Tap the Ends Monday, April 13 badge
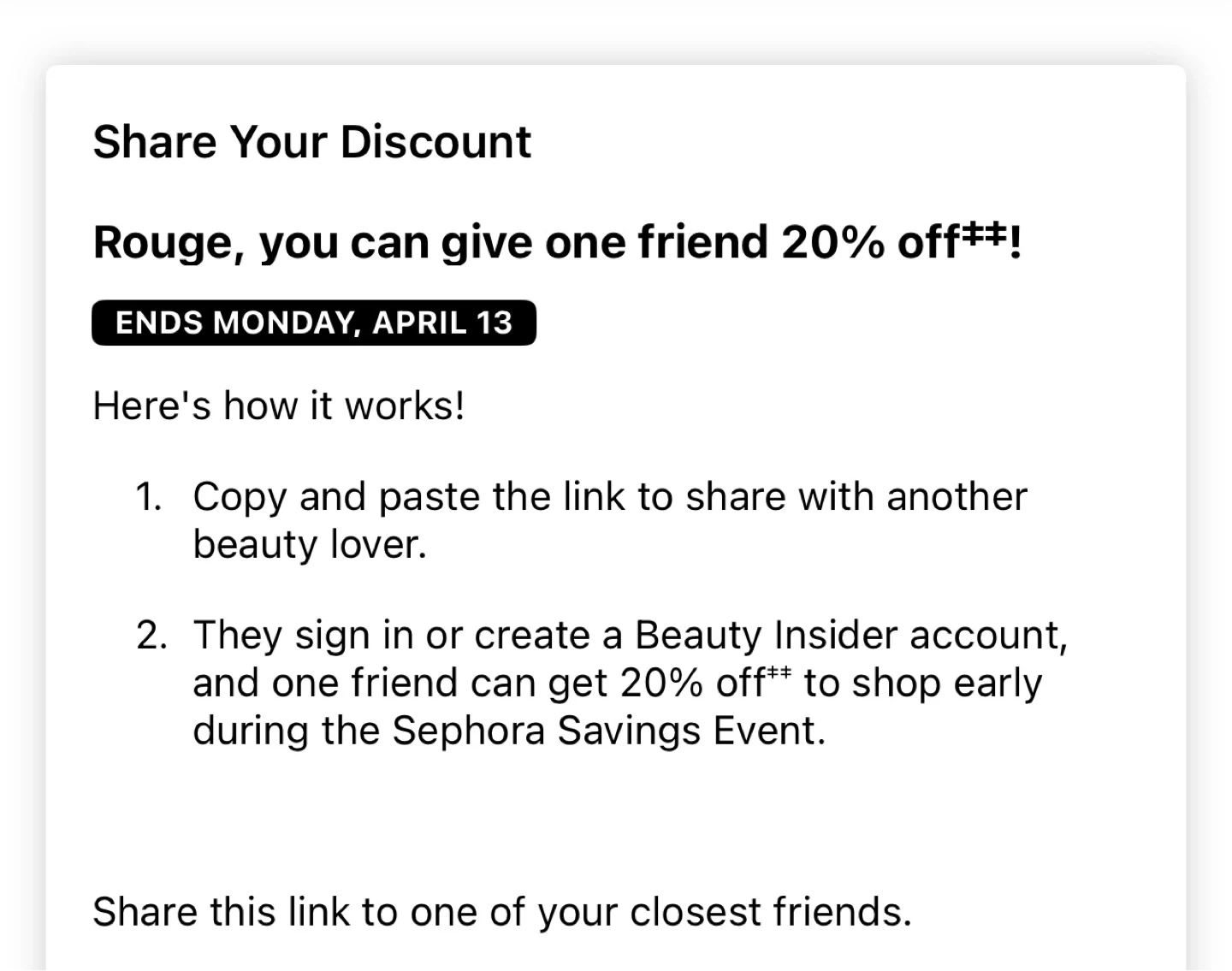 (x=313, y=323)
